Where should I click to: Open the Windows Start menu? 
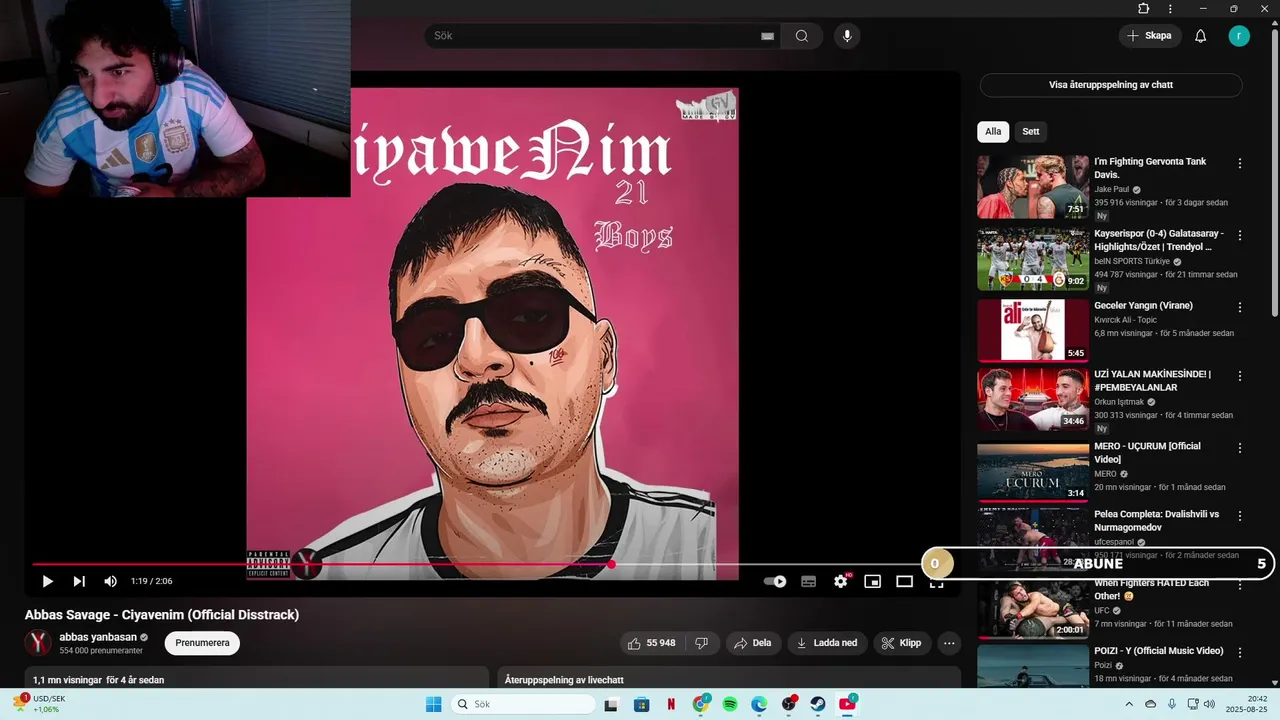point(433,704)
